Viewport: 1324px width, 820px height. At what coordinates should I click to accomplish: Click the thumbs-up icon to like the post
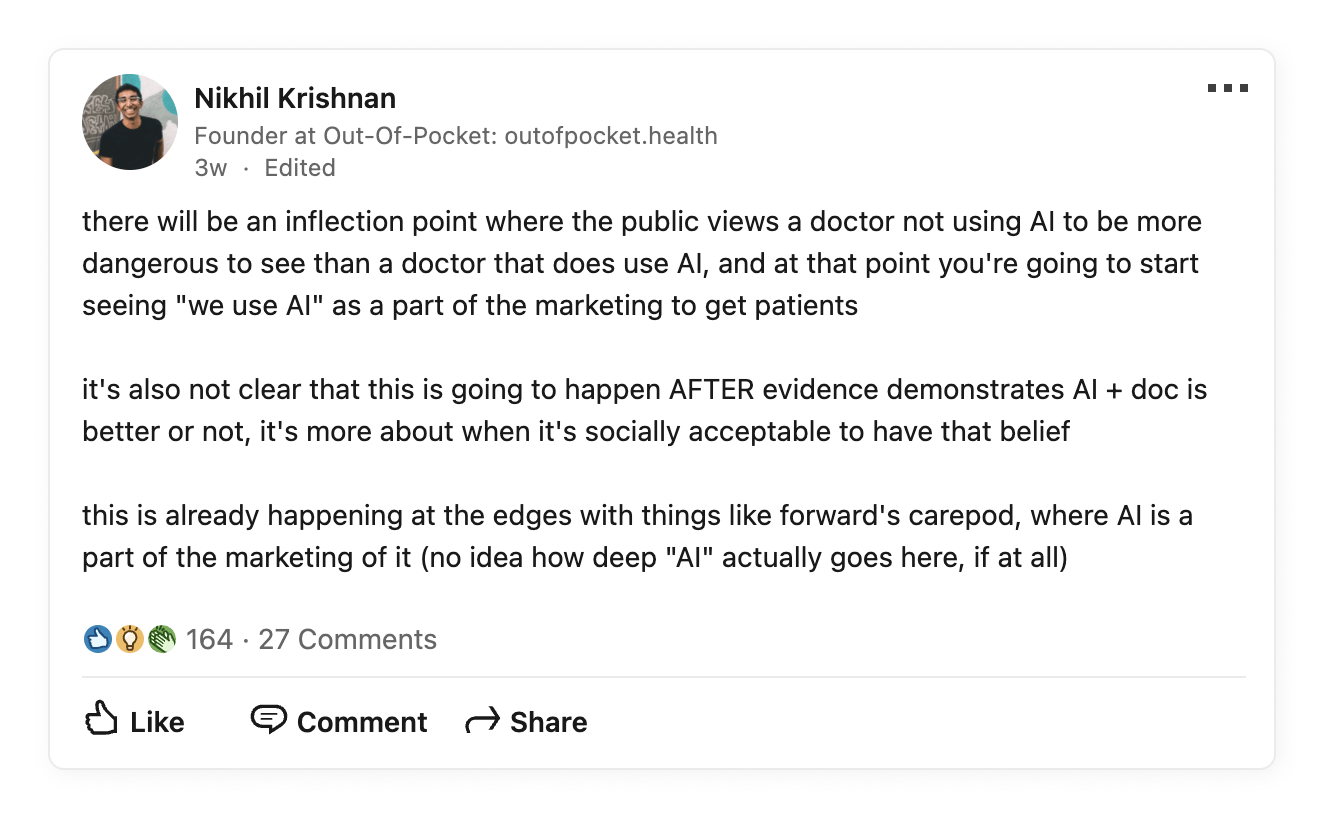[102, 720]
